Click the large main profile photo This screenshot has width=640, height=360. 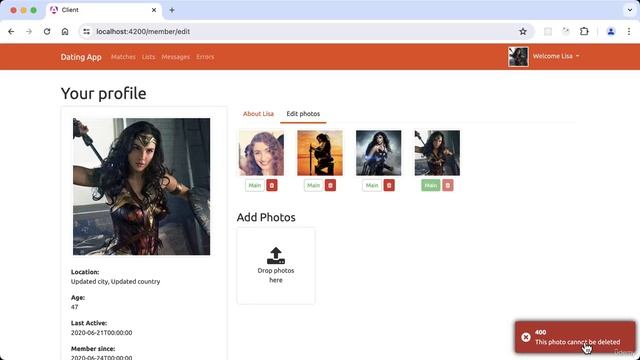pyautogui.click(x=142, y=187)
